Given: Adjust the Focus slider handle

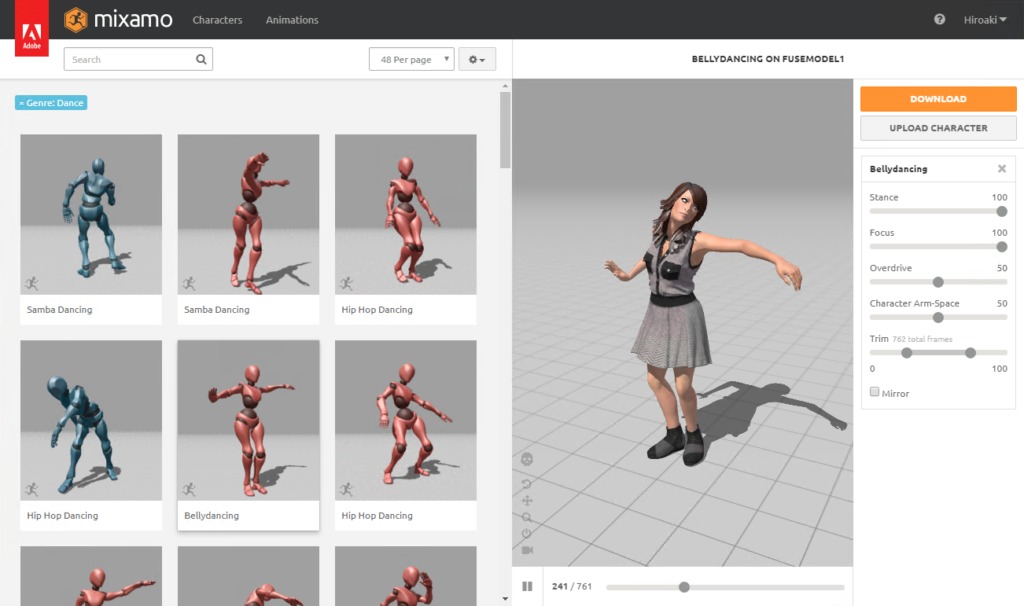Looking at the screenshot, I should (x=1002, y=247).
